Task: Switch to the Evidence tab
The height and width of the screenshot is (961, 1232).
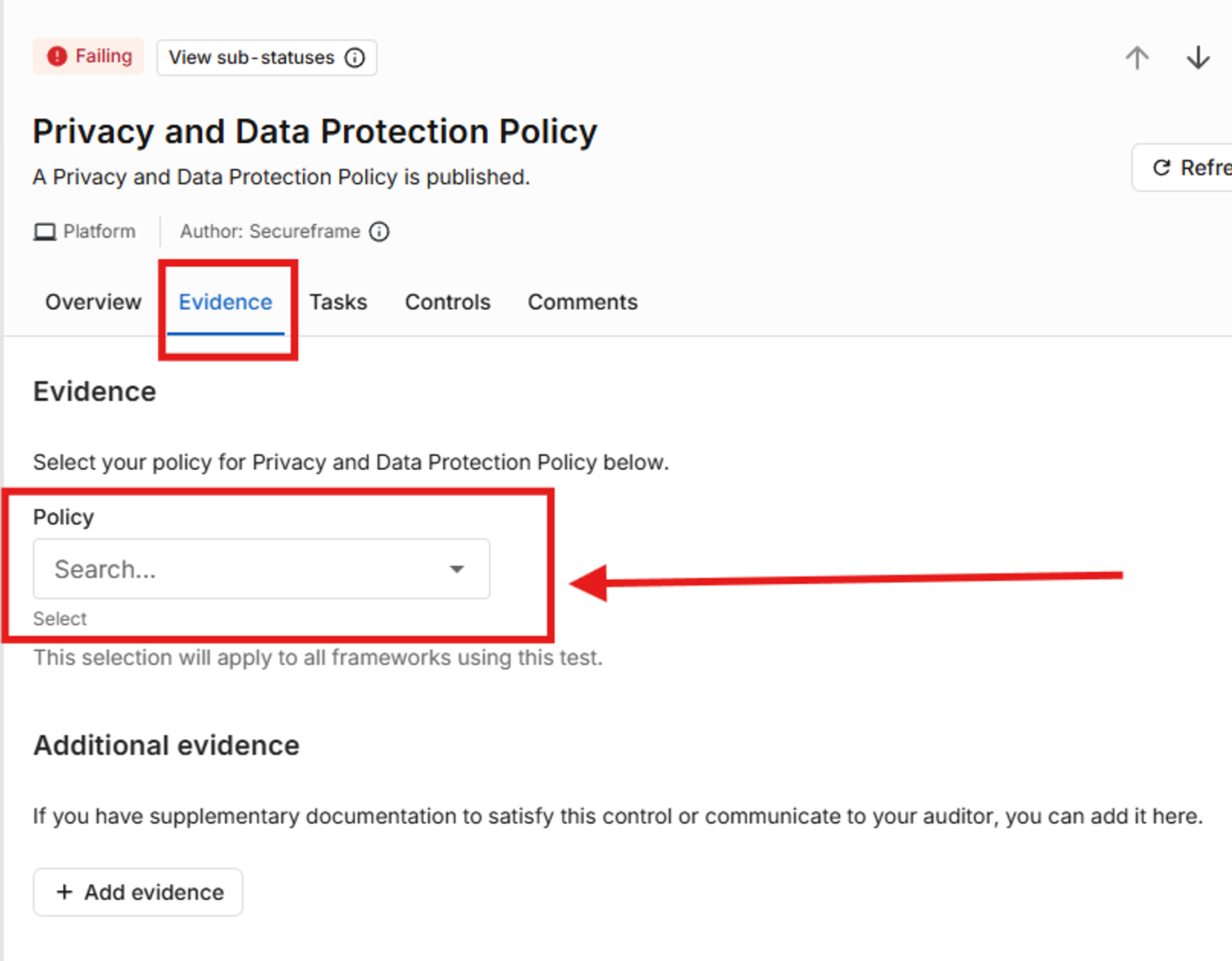Action: click(x=225, y=302)
